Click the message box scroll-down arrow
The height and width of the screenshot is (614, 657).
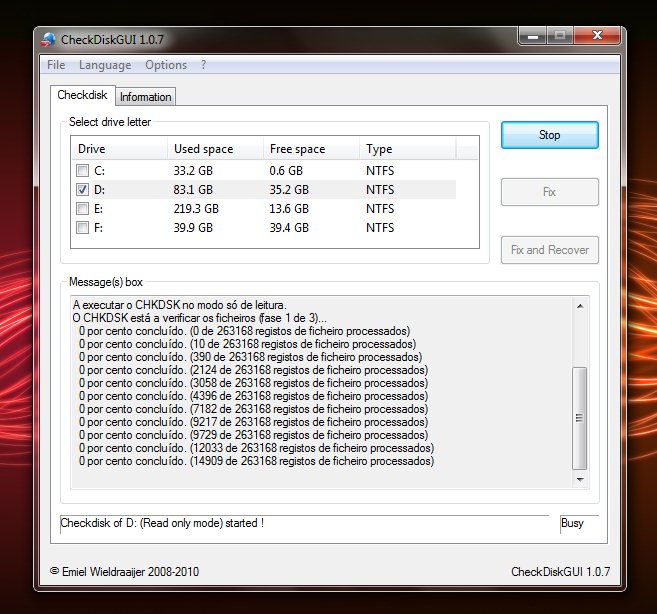coord(580,479)
